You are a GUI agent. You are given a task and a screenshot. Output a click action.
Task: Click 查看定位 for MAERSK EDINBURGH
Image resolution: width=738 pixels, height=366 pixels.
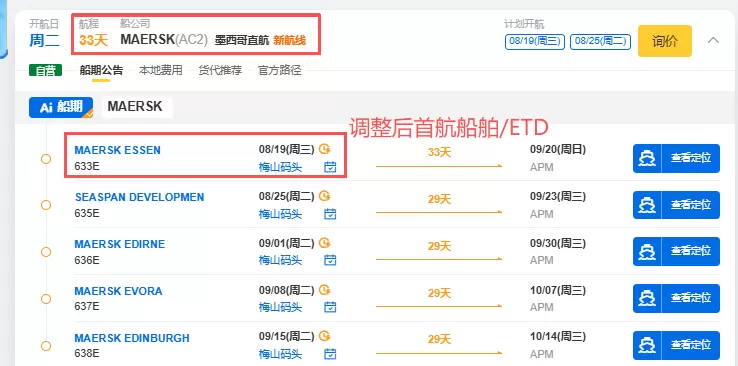(690, 345)
